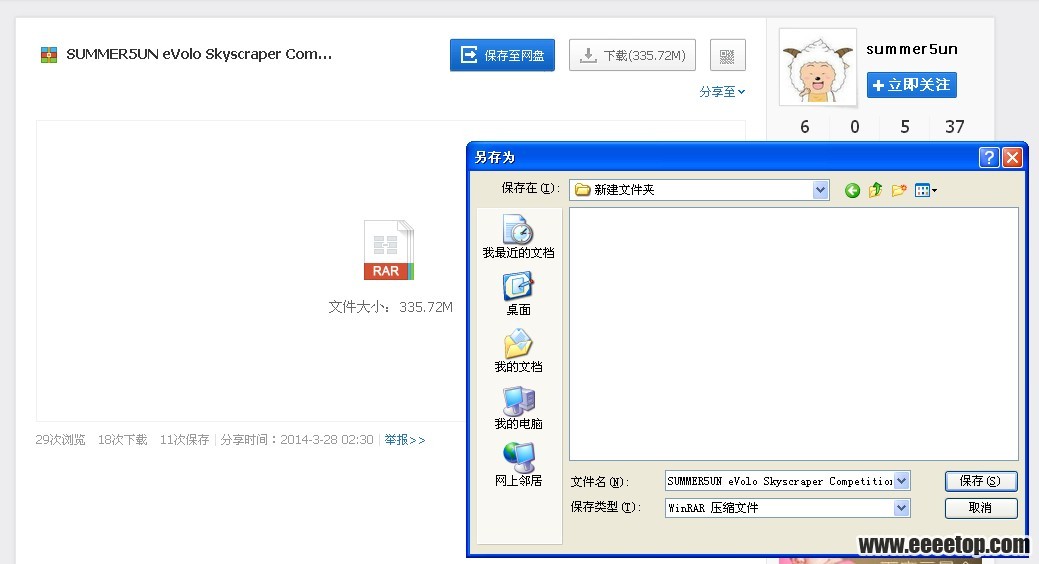
Task: Click the Up one level folder icon
Action: pos(875,190)
